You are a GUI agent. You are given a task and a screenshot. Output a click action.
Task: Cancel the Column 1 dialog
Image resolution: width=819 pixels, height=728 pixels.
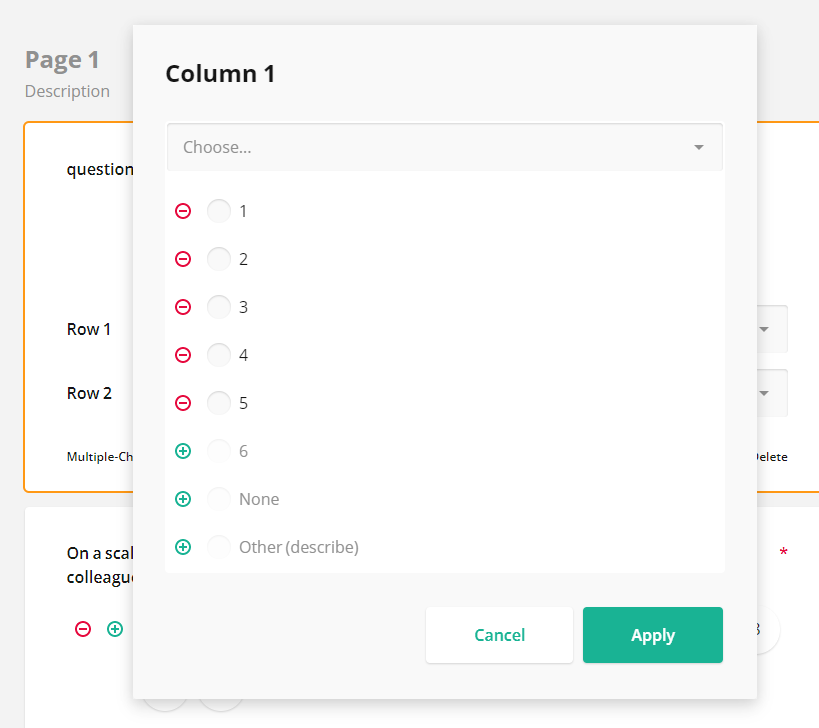(499, 635)
